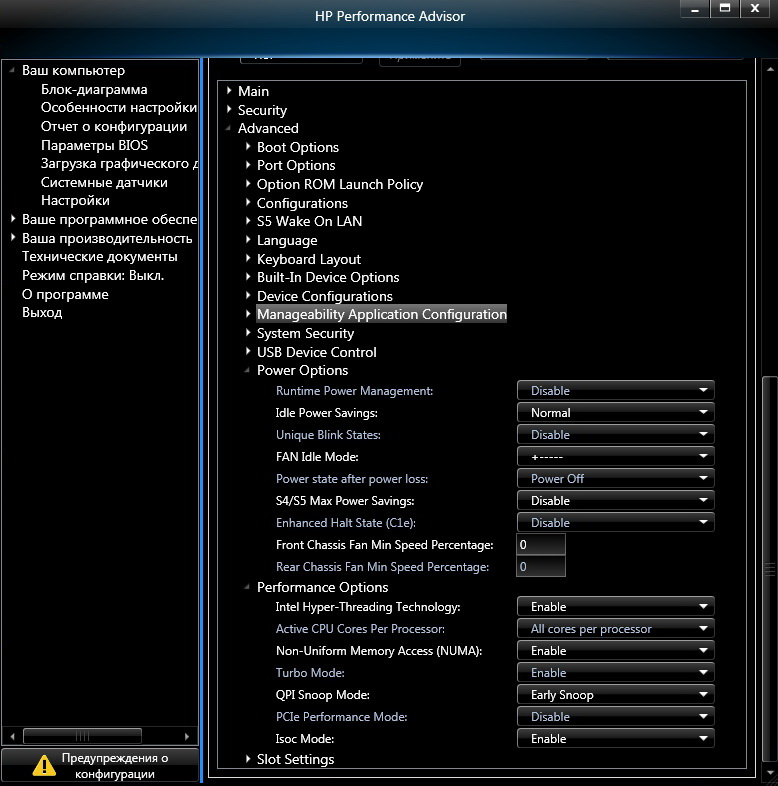Click Выход in the sidebar
Viewport: 778px width, 786px height.
pos(42,312)
